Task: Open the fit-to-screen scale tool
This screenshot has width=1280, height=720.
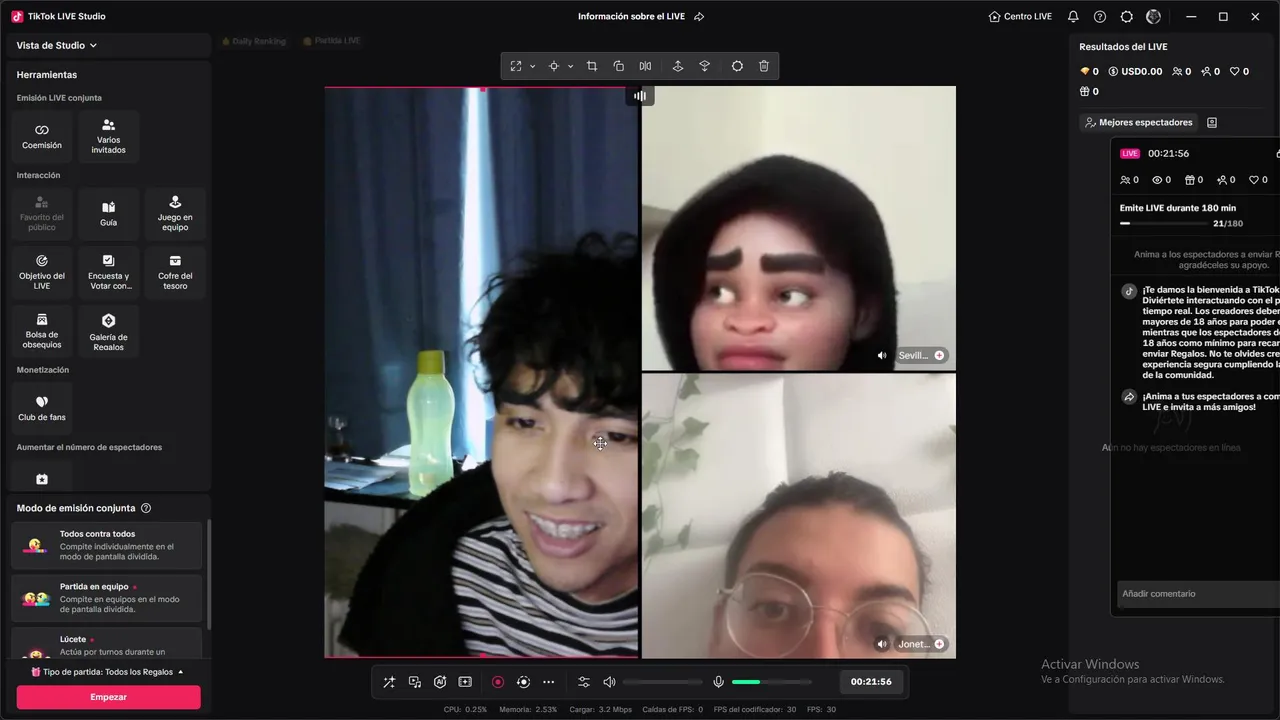Action: 516,66
